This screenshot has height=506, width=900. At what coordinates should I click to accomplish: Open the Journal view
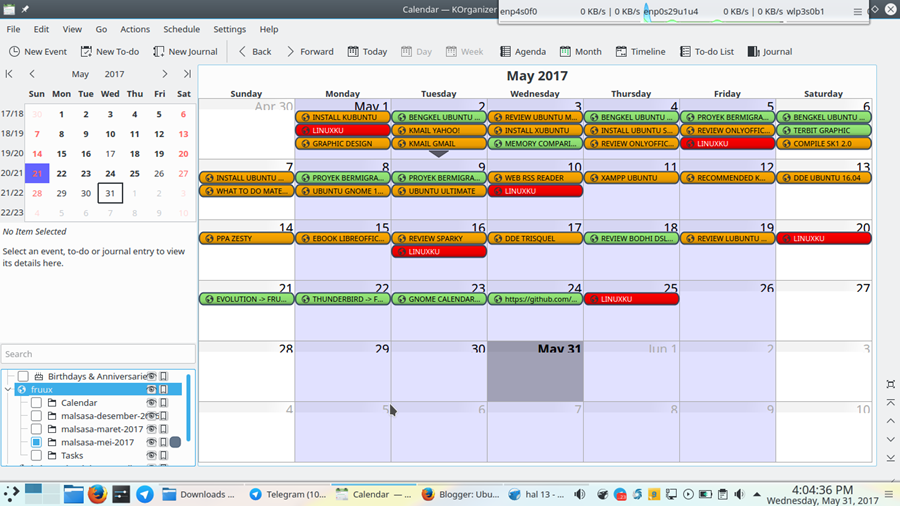click(x=770, y=52)
